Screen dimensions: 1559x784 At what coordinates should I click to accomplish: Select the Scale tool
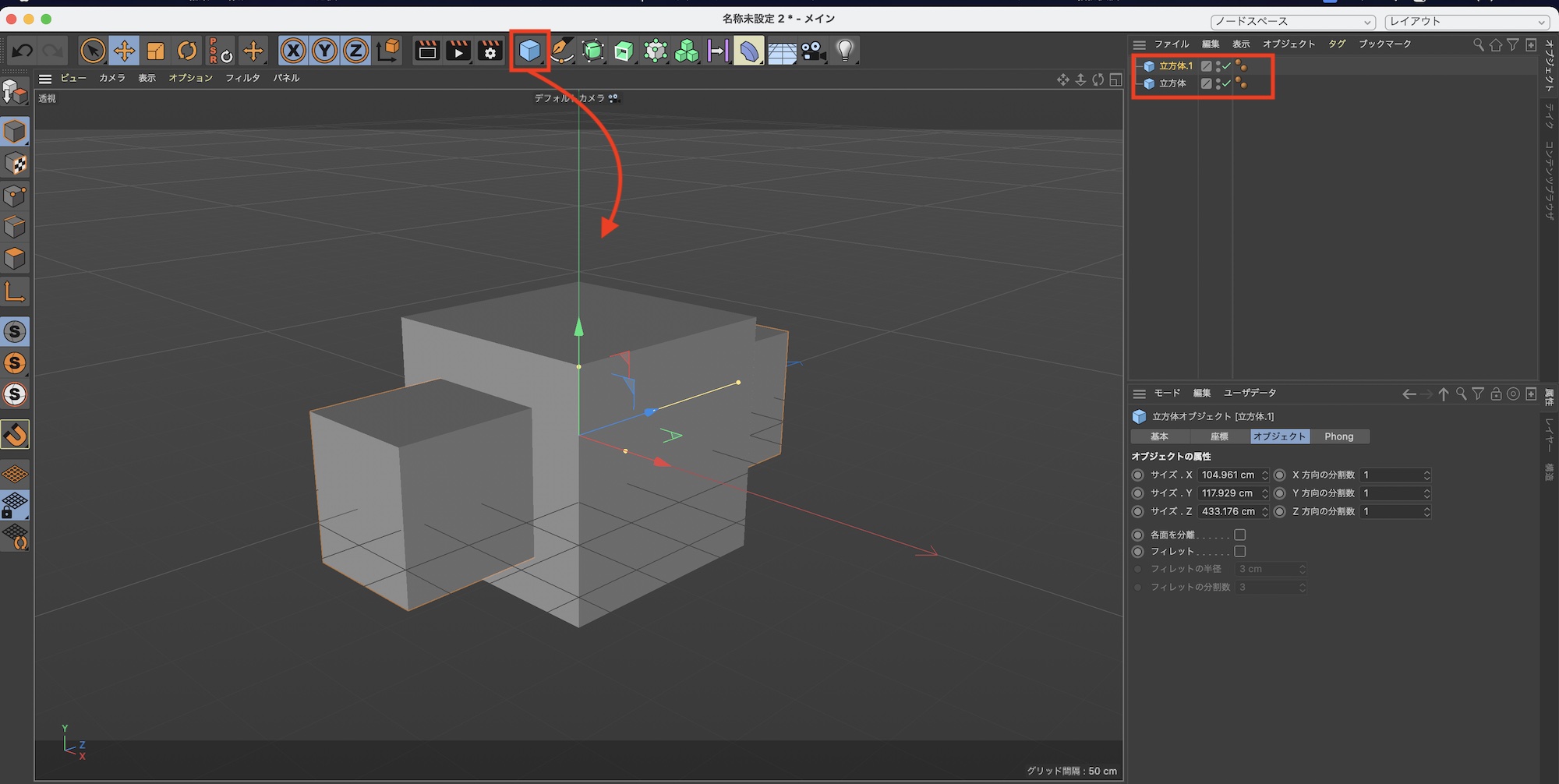(156, 51)
